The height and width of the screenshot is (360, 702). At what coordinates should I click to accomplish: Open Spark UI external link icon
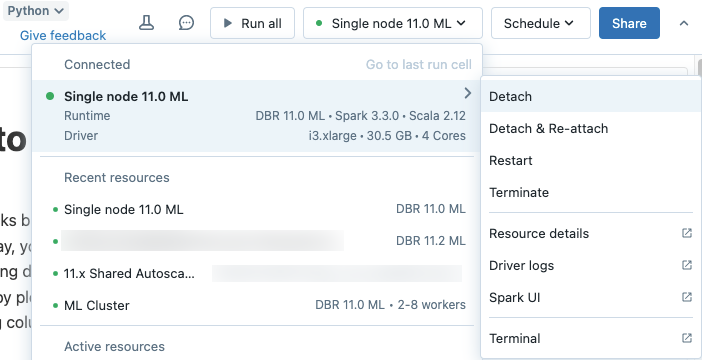point(687,297)
